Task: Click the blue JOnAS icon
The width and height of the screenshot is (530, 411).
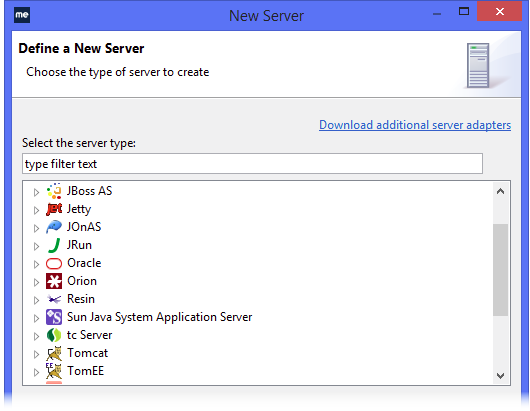Action: click(x=54, y=227)
